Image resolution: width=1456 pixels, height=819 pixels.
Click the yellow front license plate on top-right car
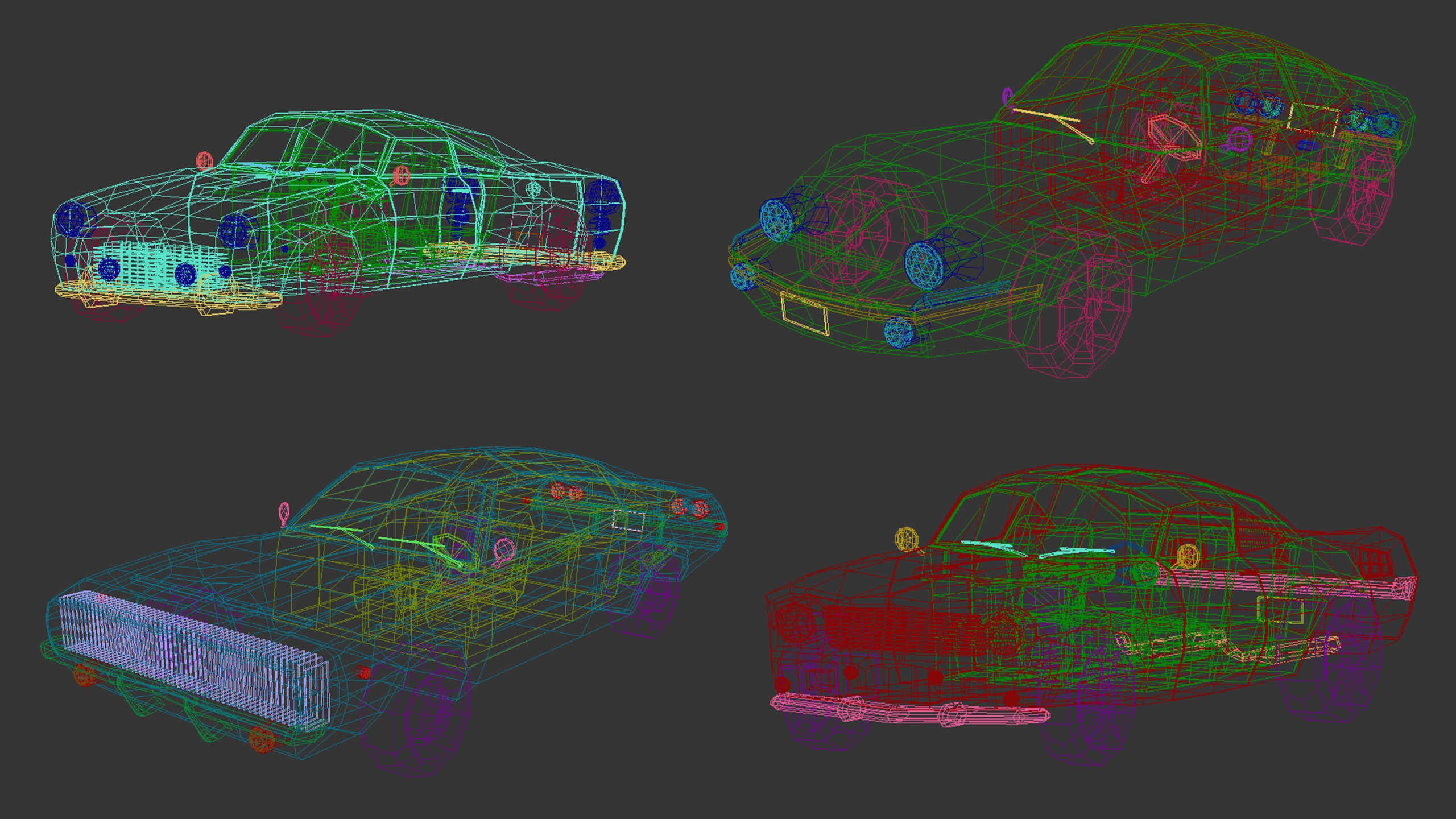point(805,313)
